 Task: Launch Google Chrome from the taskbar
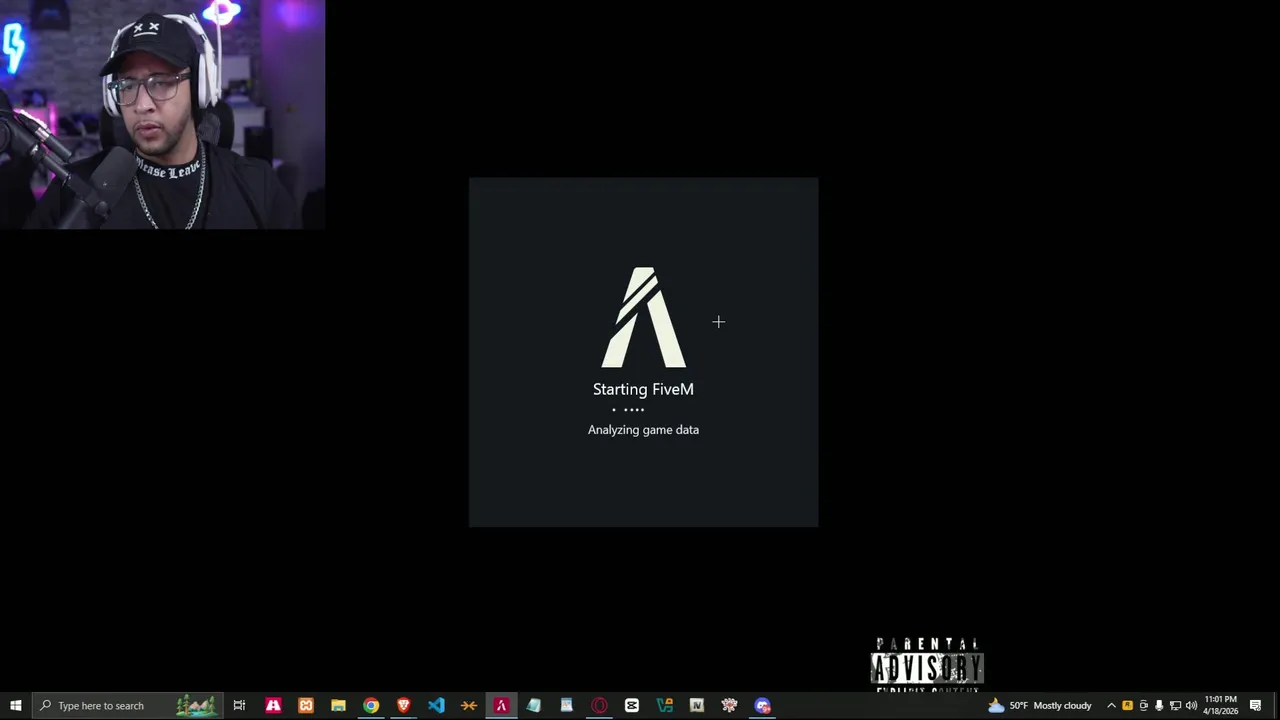pyautogui.click(x=371, y=705)
